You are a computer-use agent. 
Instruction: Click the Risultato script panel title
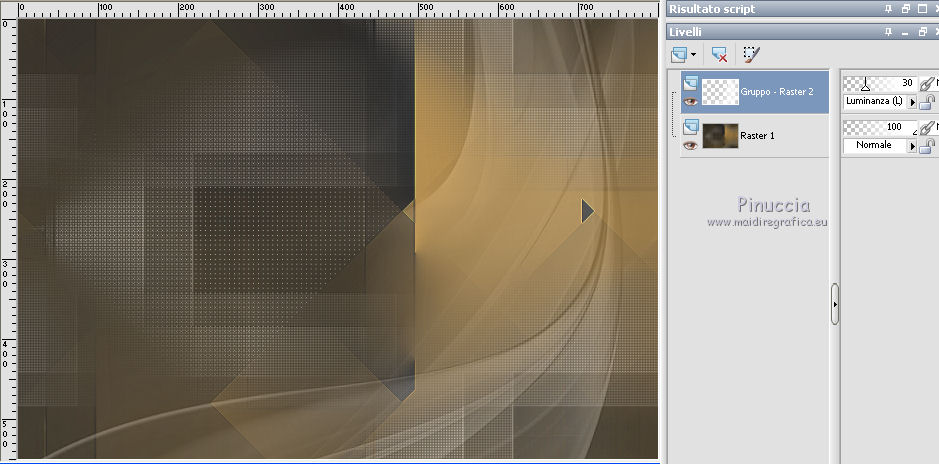coord(712,9)
